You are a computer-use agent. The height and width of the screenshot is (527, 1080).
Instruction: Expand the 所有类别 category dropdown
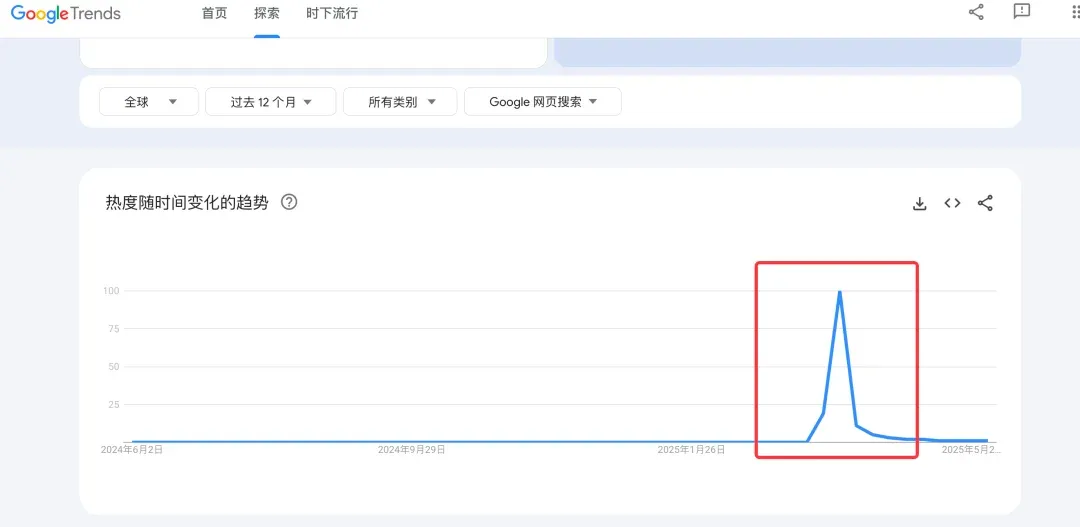(x=400, y=102)
